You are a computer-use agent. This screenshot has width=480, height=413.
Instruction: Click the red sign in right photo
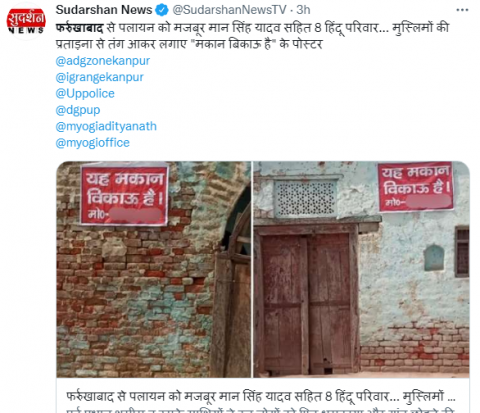point(416,187)
